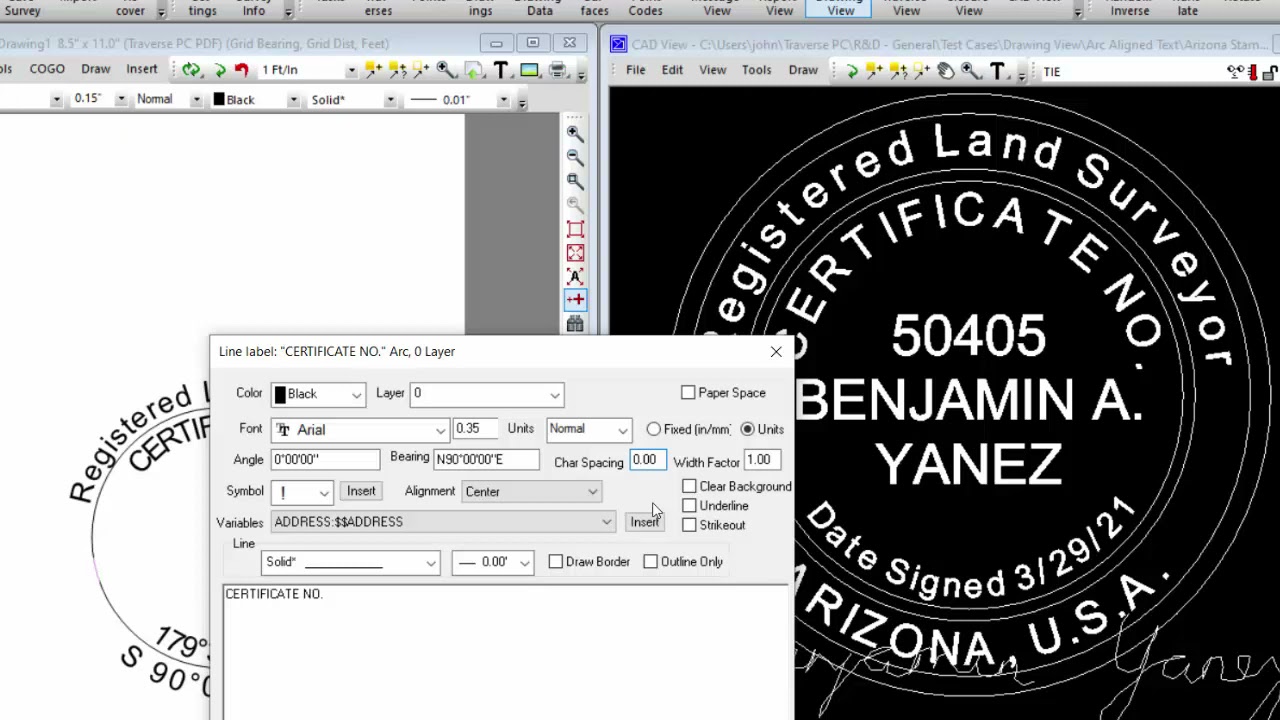Viewport: 1280px width, 720px height.
Task: Select Text tool T in Drawing1 toolbar
Action: click(x=501, y=70)
